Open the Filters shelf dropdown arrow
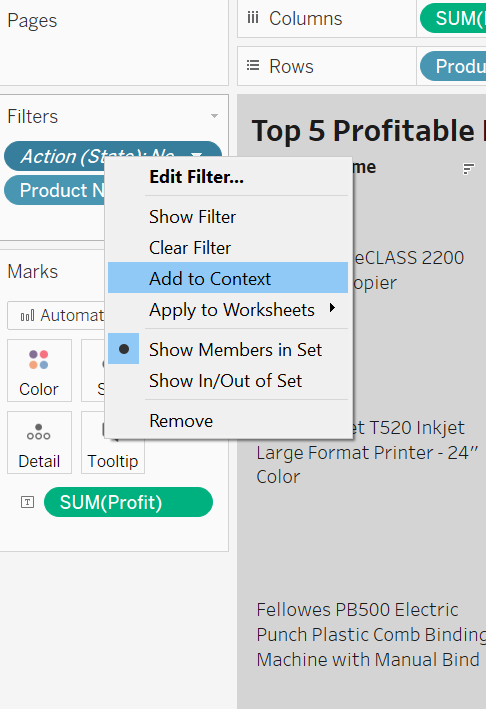Screen dimensions: 486x709 tap(214, 116)
